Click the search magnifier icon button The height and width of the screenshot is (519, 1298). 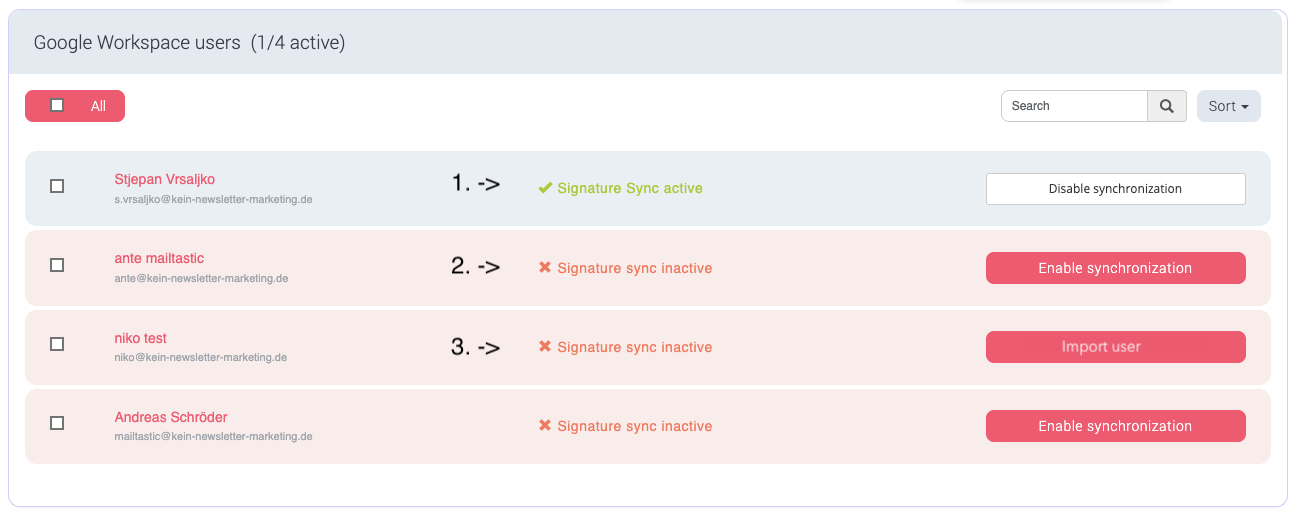click(1166, 106)
